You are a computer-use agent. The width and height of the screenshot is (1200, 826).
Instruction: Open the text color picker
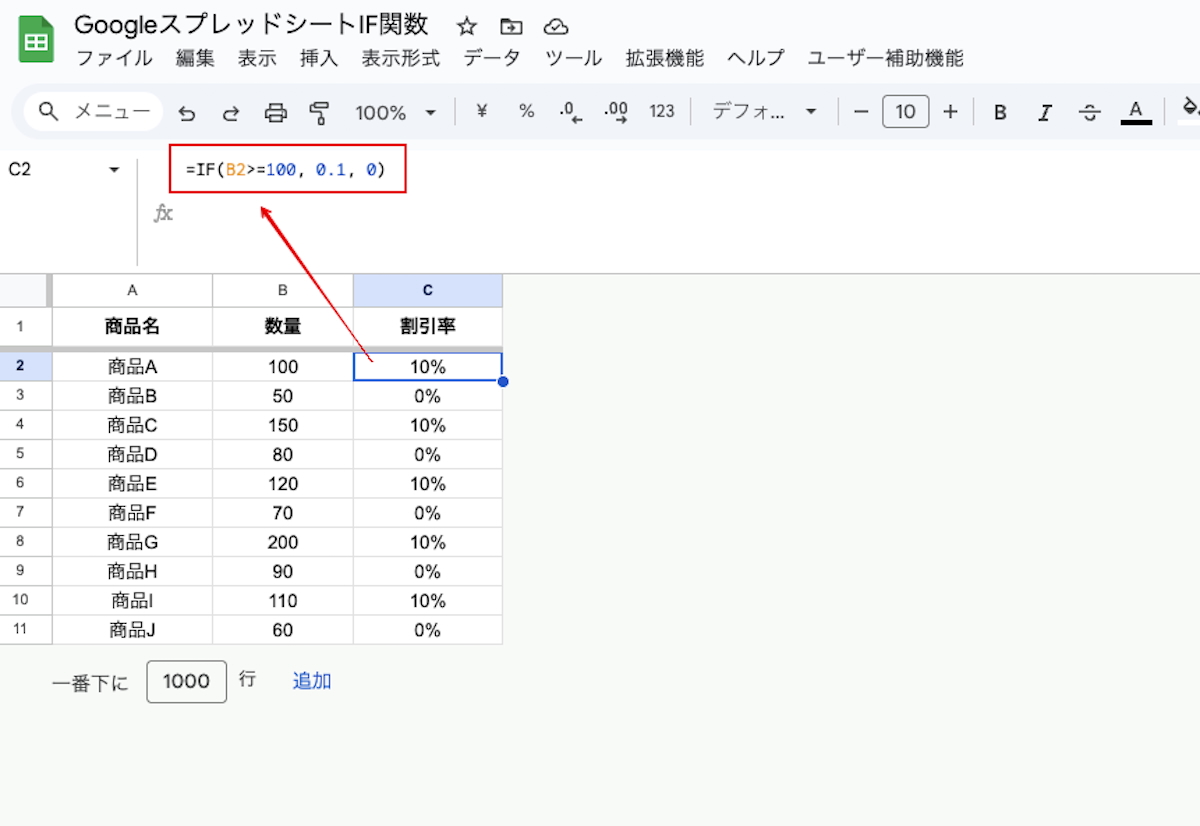1135,111
